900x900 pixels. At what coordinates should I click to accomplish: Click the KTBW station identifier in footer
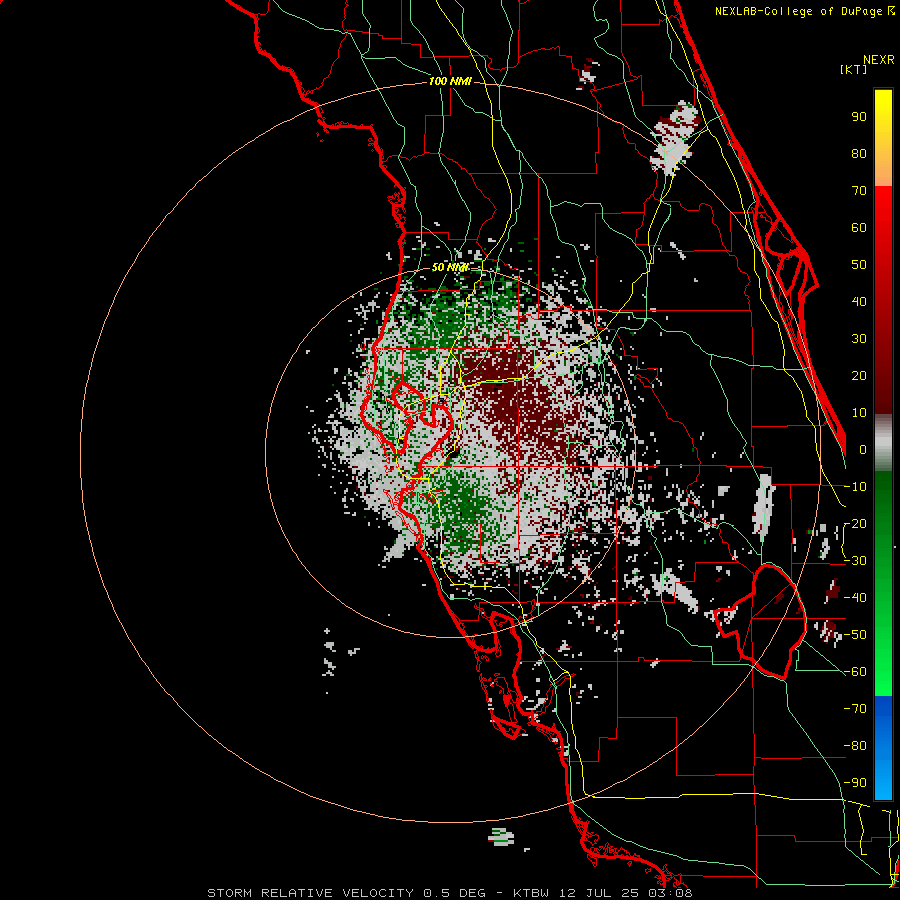point(534,893)
